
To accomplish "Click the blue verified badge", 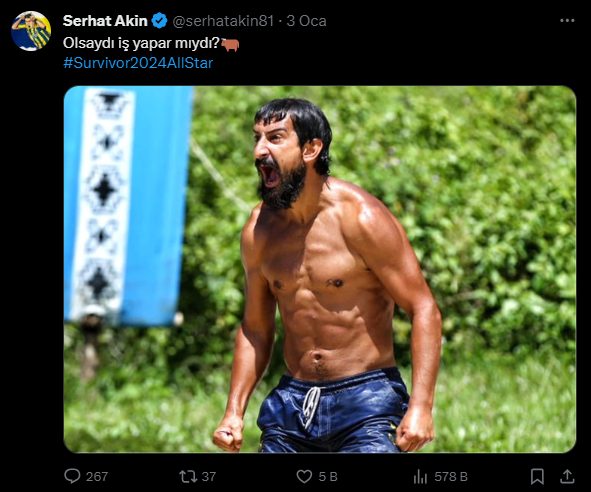I will point(159,21).
